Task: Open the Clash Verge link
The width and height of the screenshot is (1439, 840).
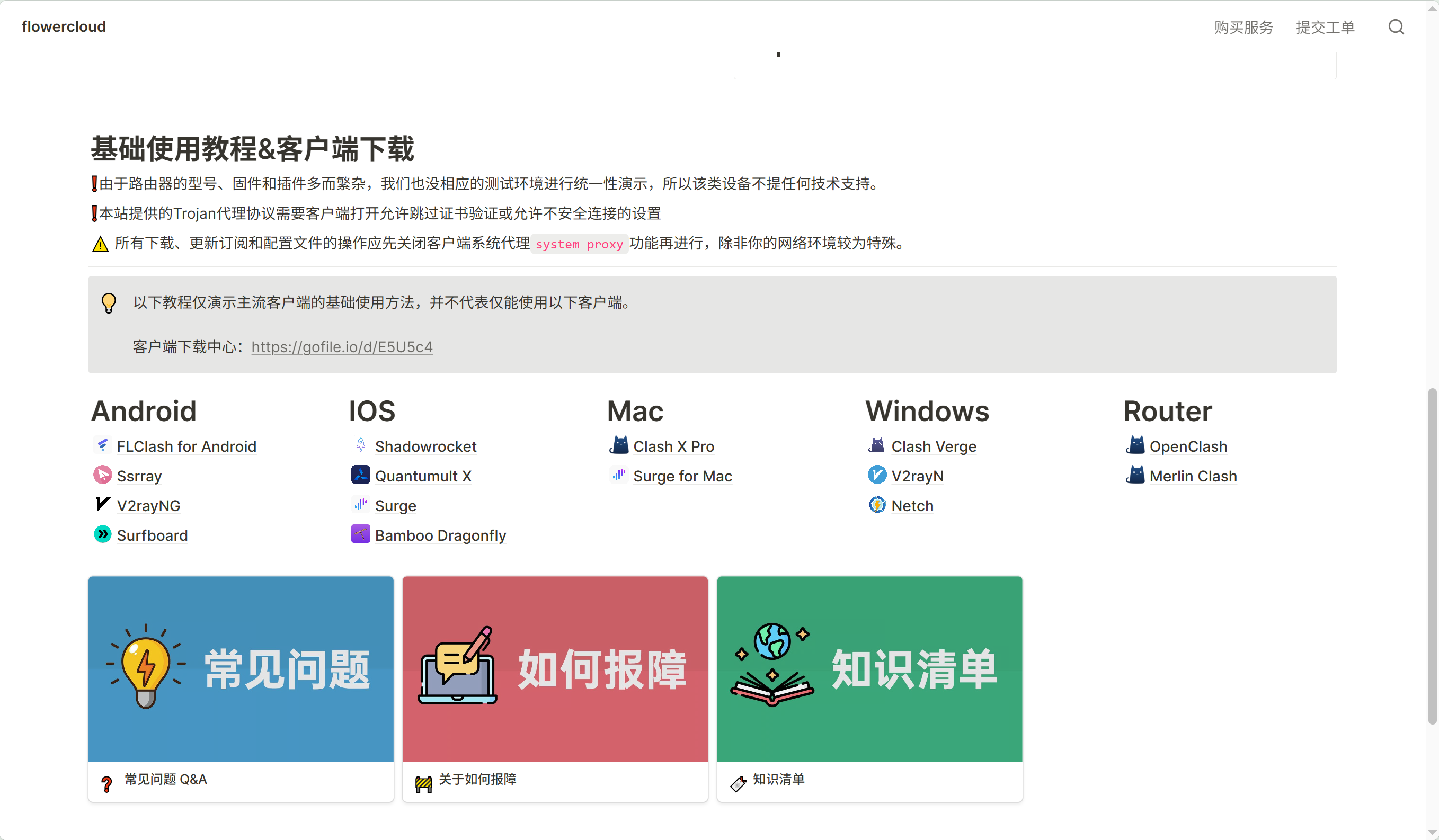Action: click(933, 446)
